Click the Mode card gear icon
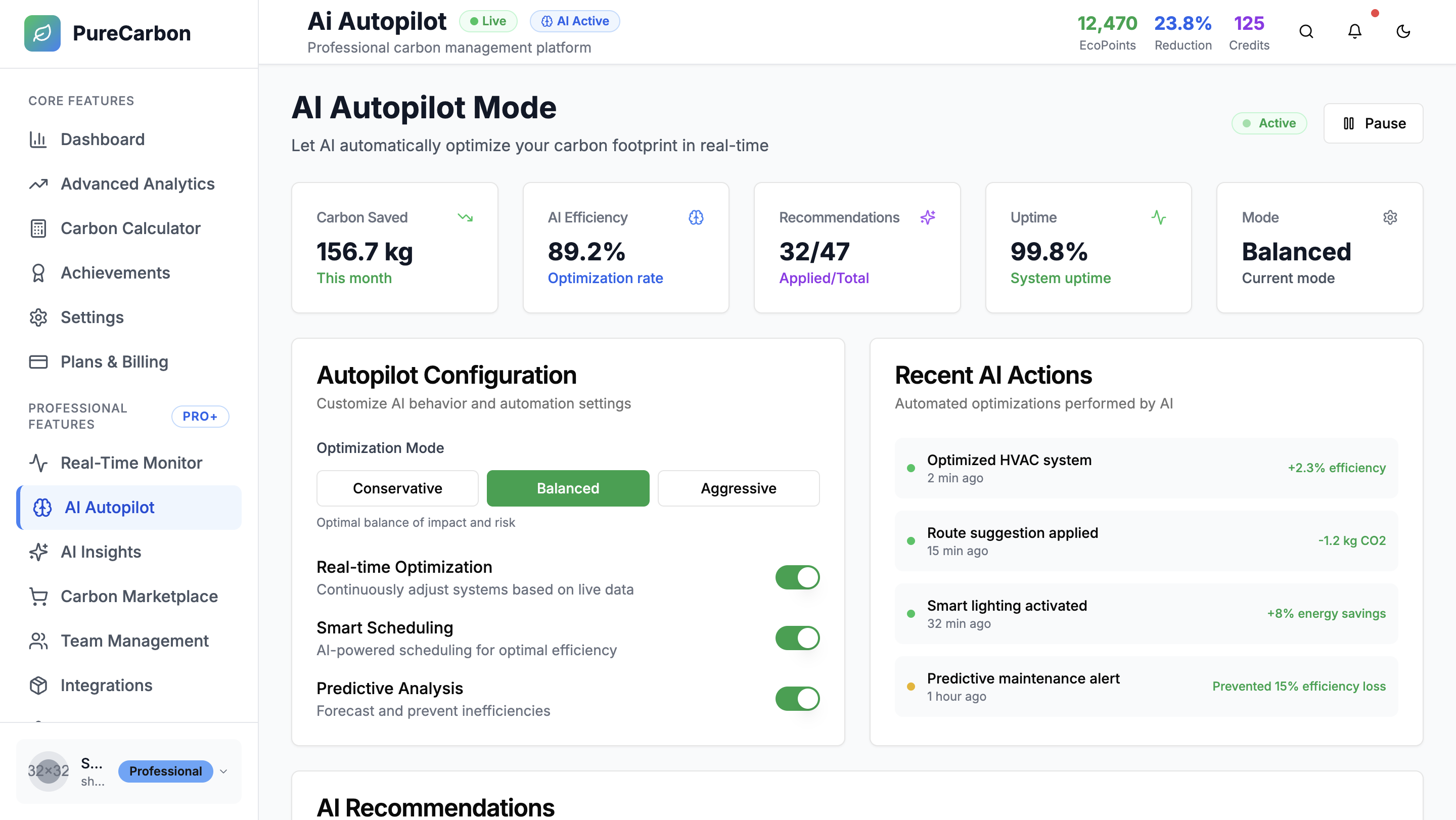The image size is (1456, 820). point(1390,217)
